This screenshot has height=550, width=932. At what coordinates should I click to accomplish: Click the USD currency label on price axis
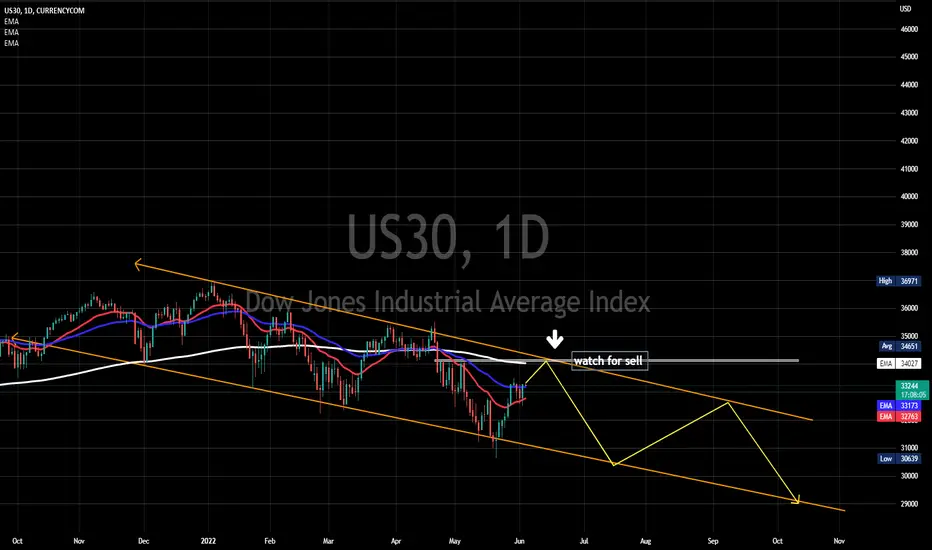coord(905,8)
